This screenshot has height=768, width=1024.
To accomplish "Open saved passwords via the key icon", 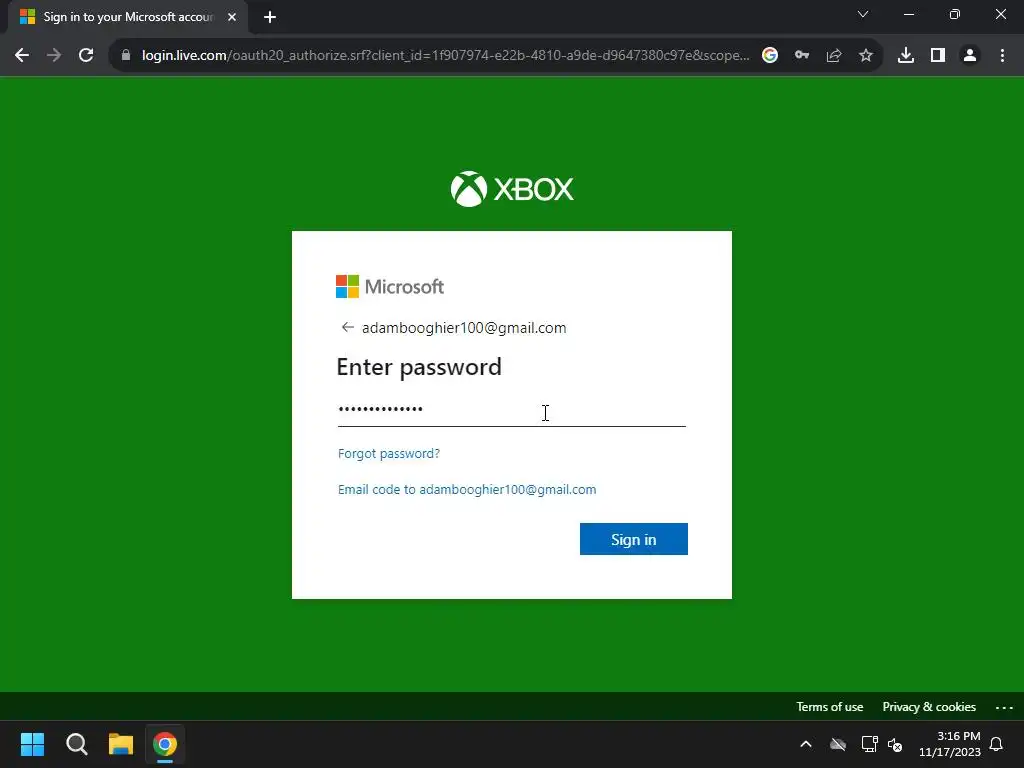I will pos(802,56).
